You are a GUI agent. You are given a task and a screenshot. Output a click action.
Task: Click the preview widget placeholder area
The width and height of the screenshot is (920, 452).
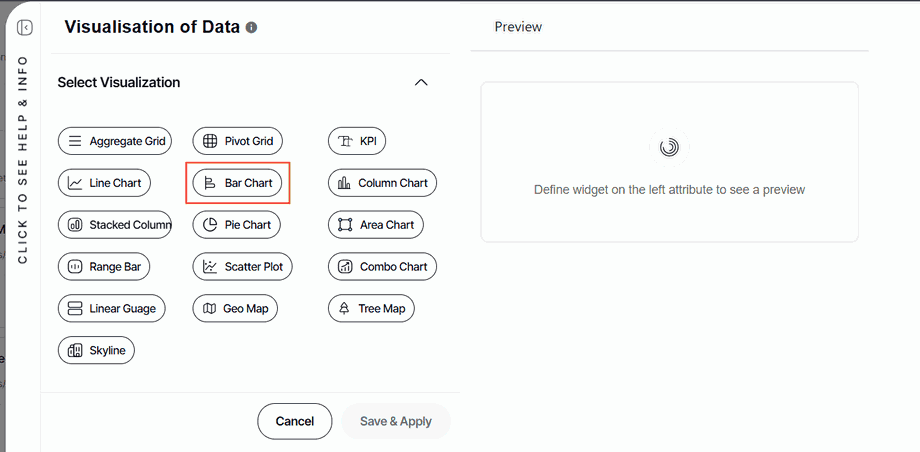[669, 162]
